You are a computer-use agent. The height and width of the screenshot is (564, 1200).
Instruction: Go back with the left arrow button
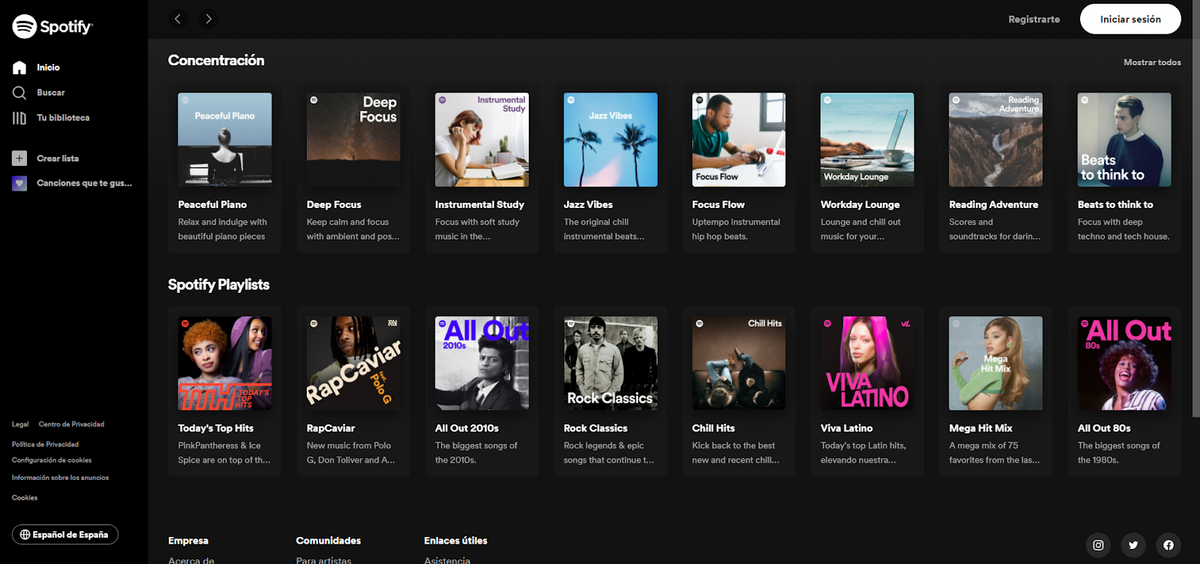tap(178, 18)
